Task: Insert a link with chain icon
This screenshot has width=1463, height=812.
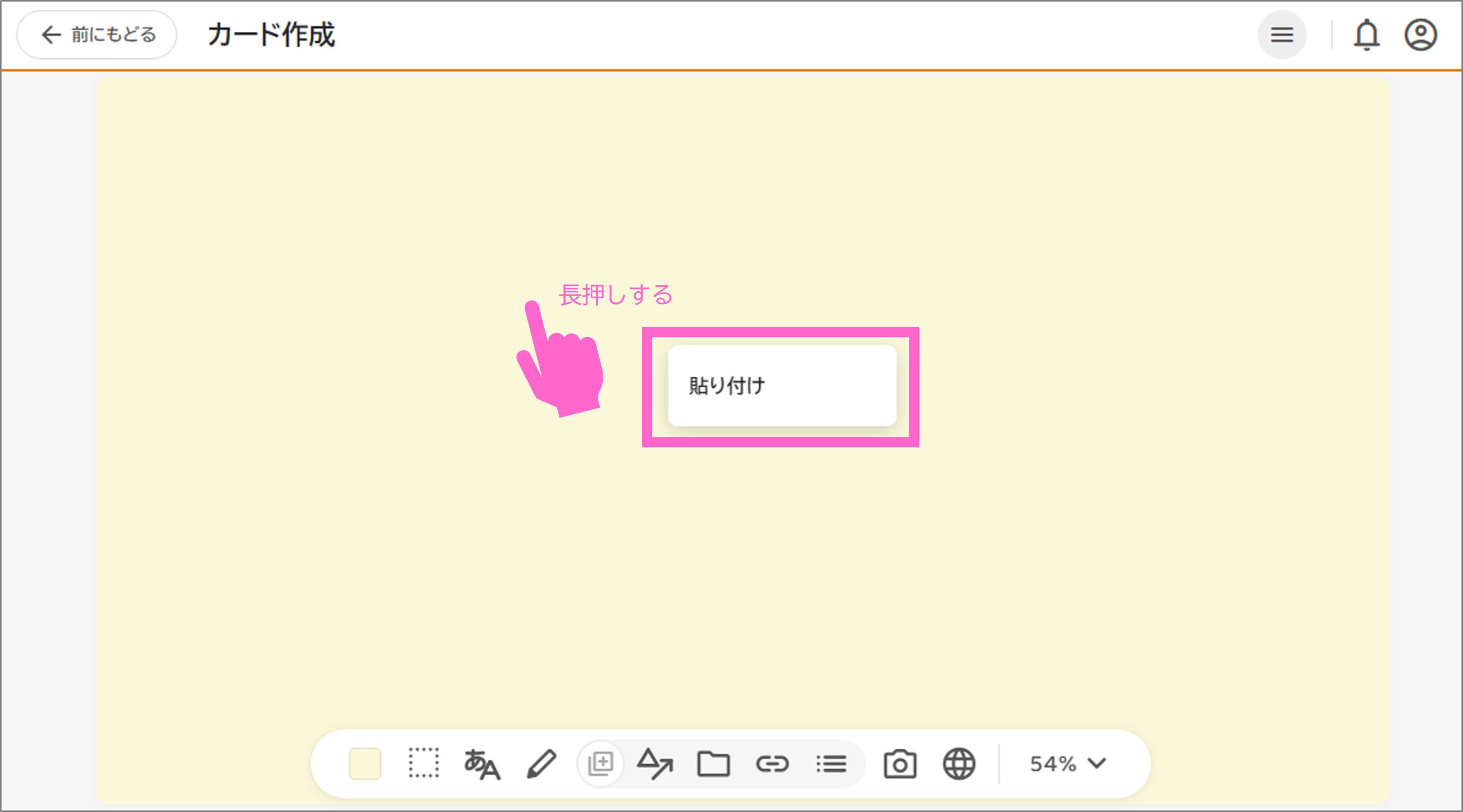Action: coord(772,764)
